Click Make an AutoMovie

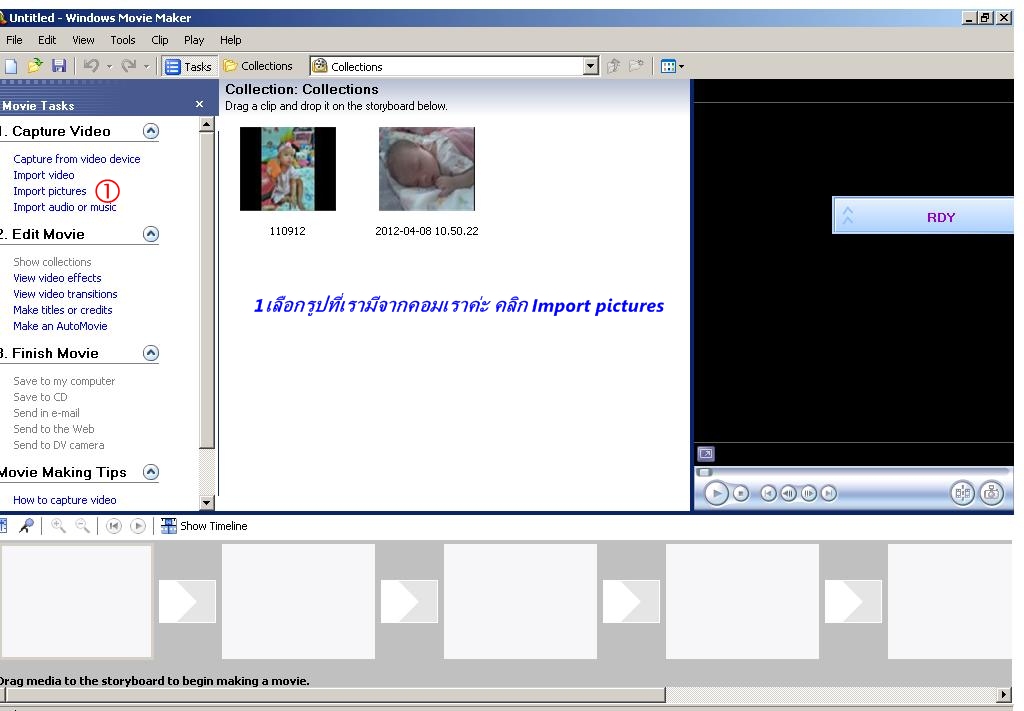60,326
